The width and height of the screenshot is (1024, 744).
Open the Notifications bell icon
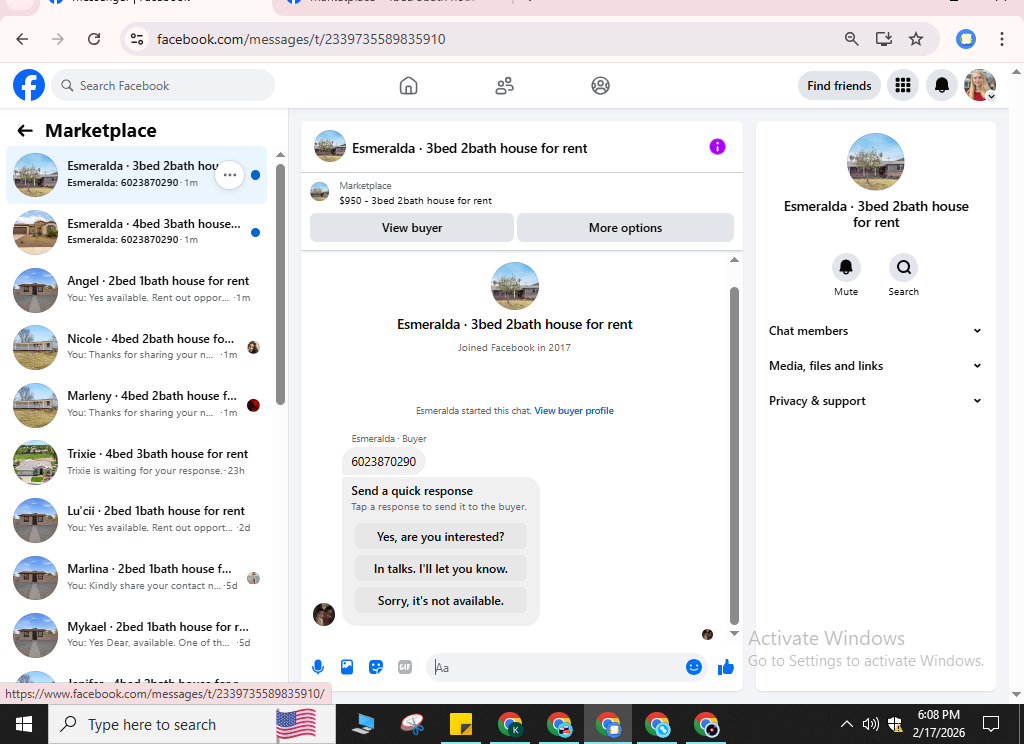pos(941,86)
